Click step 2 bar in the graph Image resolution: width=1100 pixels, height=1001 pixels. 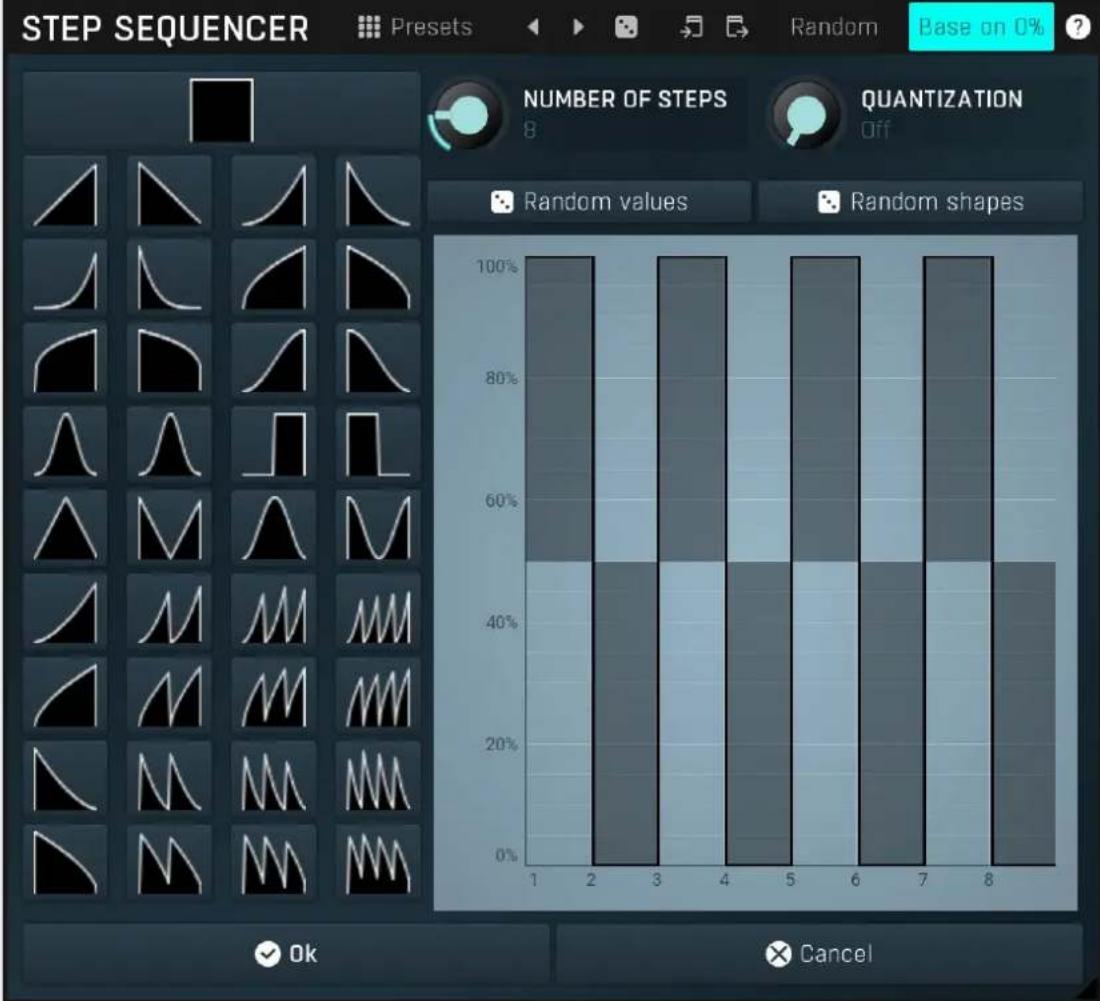click(x=626, y=713)
